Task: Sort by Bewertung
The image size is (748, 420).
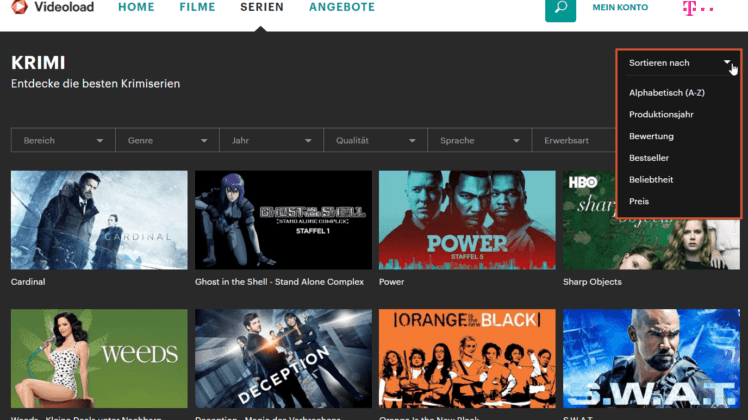Action: 651,136
